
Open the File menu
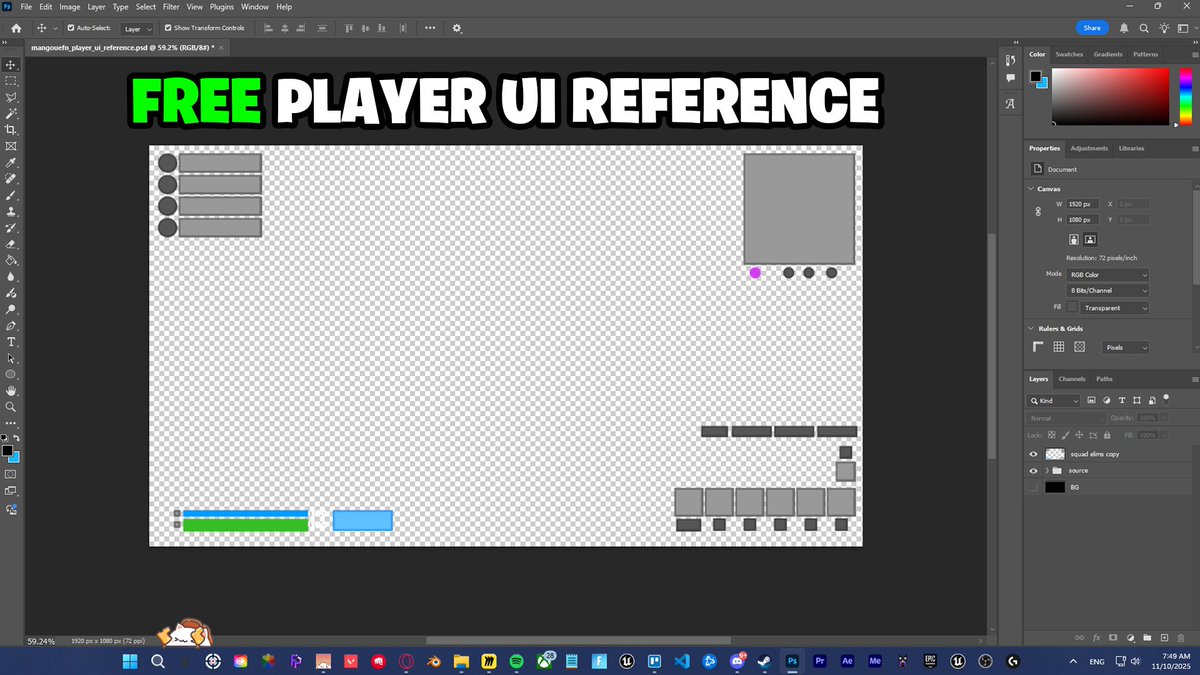coord(26,7)
